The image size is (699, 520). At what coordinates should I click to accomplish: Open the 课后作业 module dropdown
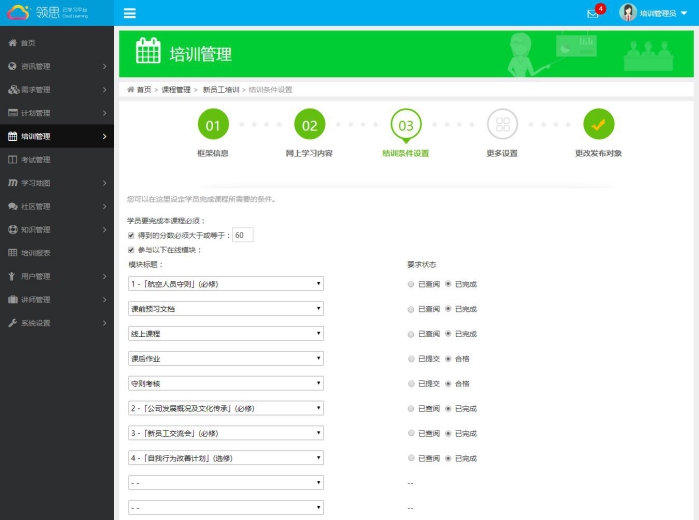(x=226, y=359)
